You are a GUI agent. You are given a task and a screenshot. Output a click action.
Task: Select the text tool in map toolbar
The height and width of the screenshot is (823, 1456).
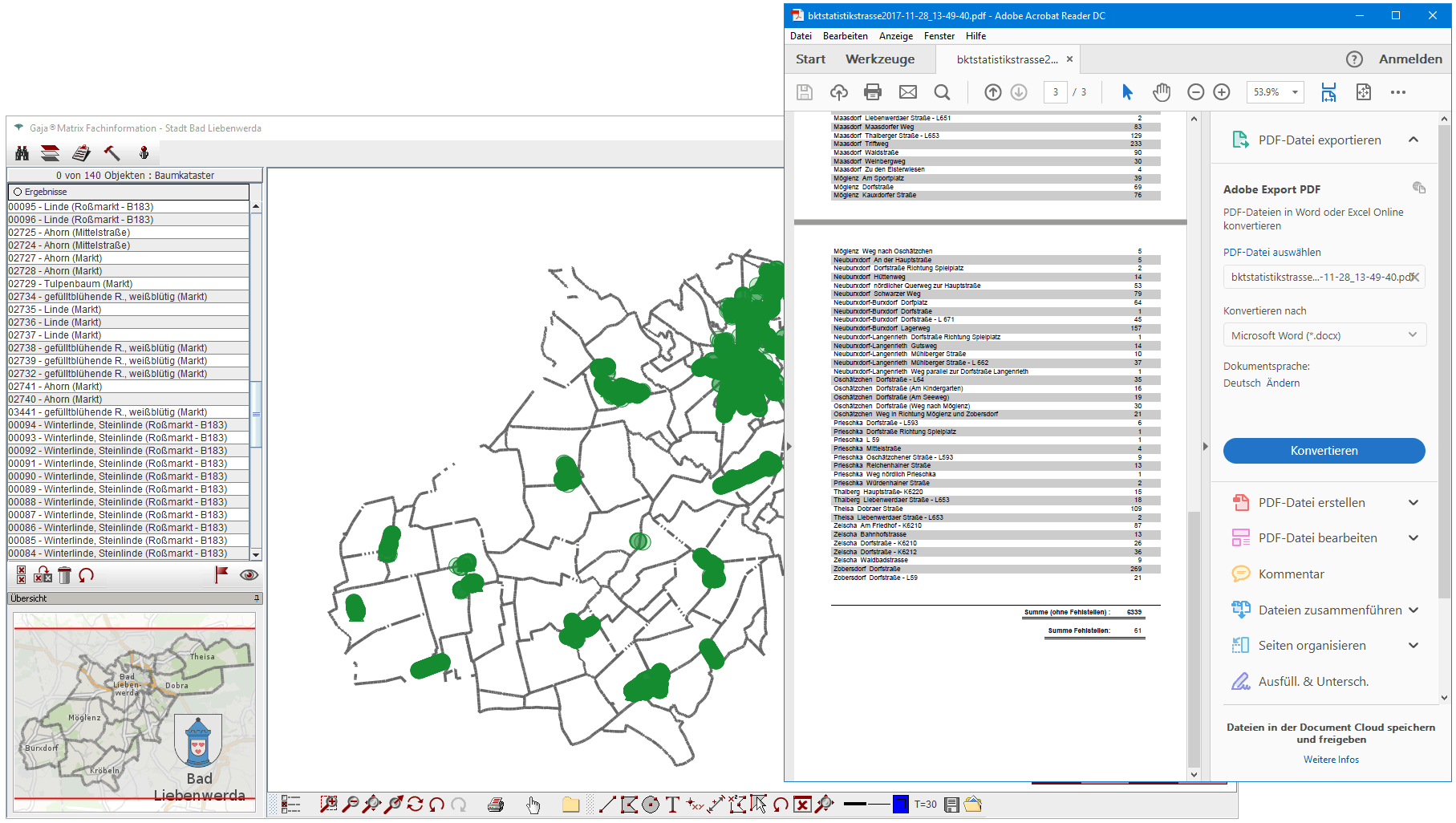click(672, 805)
